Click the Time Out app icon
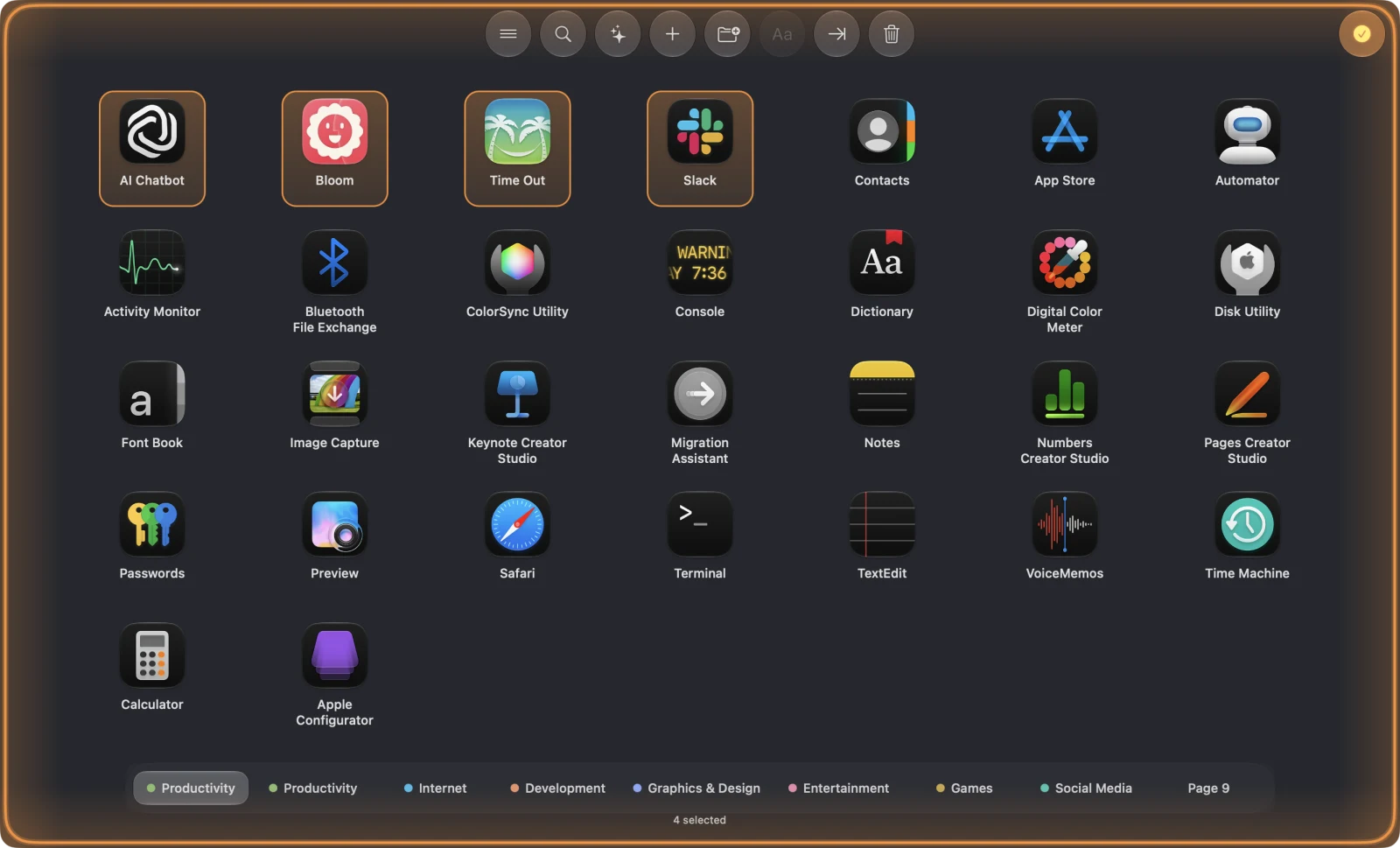Viewport: 1400px width, 848px height. (517, 131)
